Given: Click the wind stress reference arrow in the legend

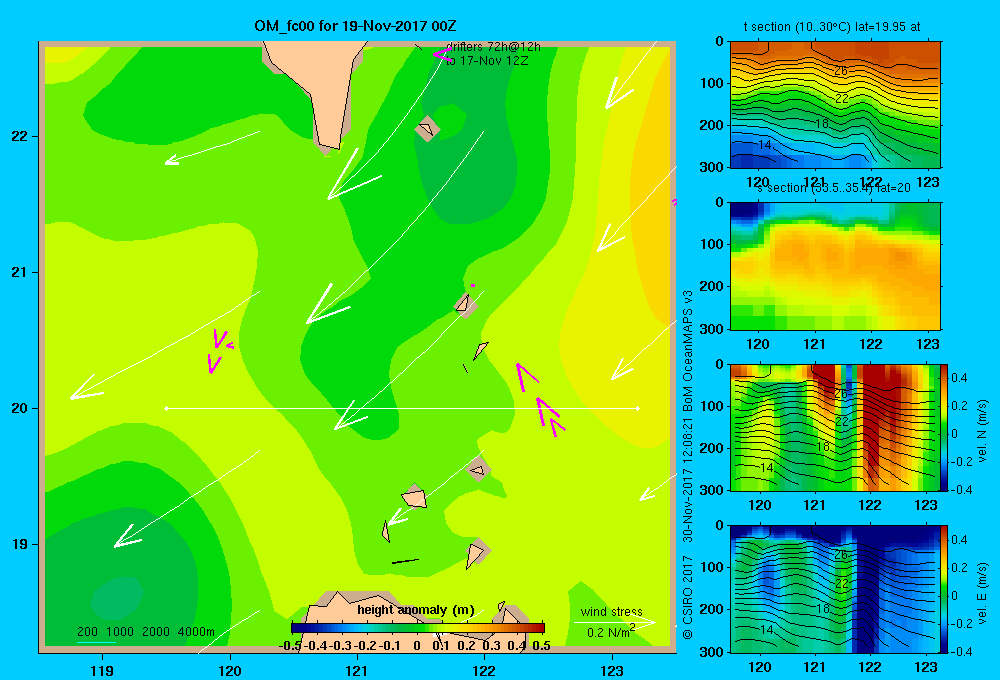Looking at the screenshot, I should 615,622.
